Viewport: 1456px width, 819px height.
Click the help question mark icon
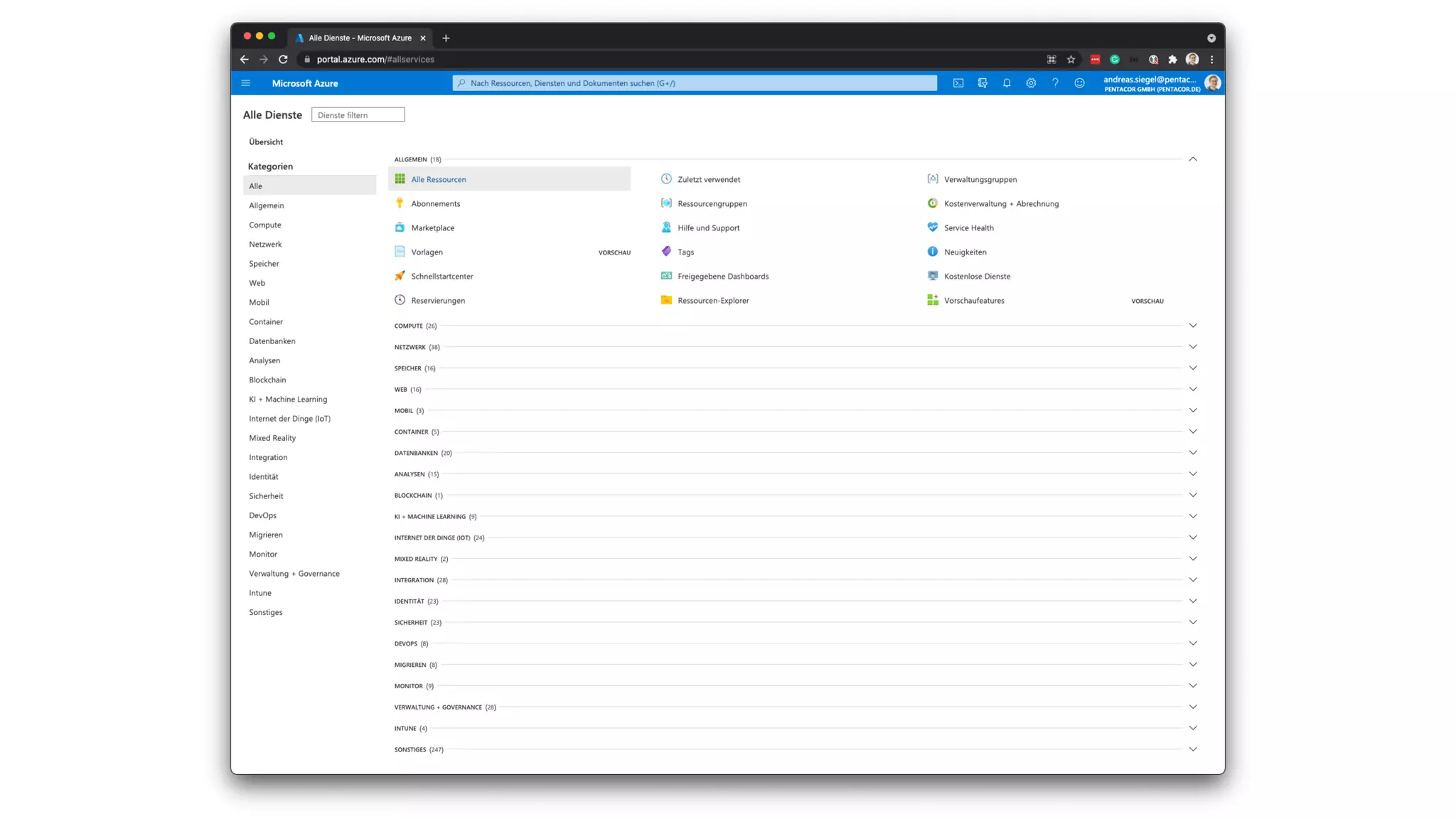pyautogui.click(x=1055, y=83)
